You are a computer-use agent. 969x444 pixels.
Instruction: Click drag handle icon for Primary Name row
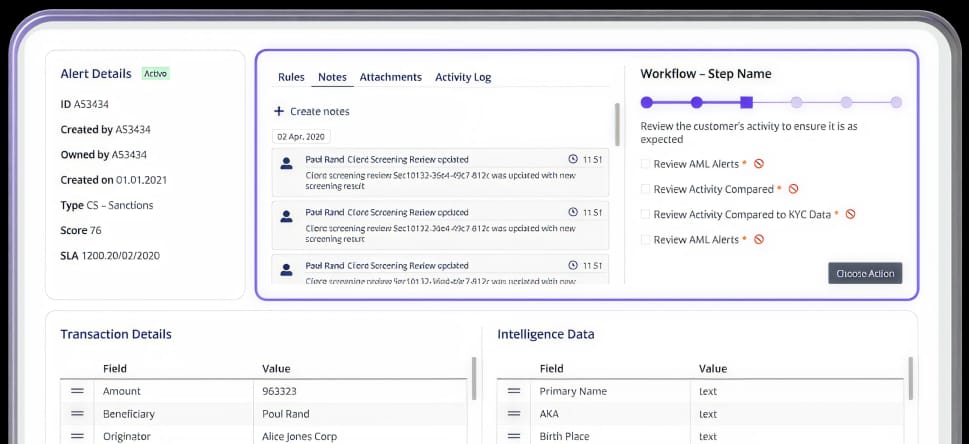point(514,391)
